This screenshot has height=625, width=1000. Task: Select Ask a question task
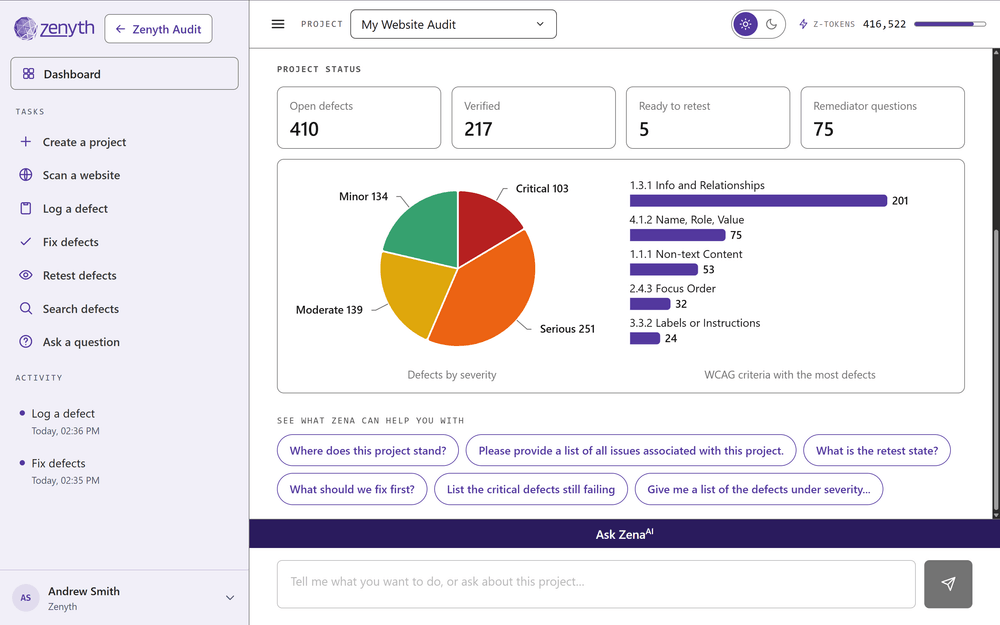(x=81, y=342)
